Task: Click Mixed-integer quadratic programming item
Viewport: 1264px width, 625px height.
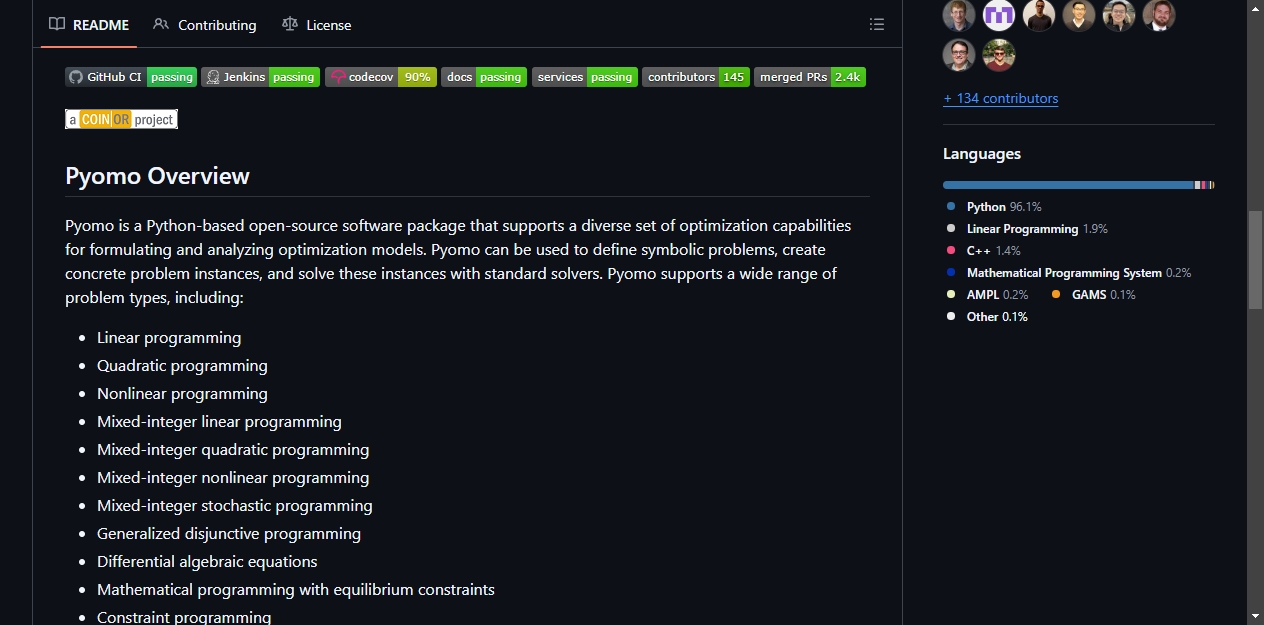Action: [233, 450]
